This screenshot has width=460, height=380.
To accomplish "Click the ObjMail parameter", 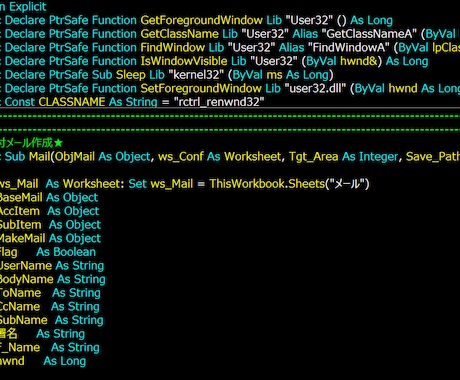I will coord(75,157).
